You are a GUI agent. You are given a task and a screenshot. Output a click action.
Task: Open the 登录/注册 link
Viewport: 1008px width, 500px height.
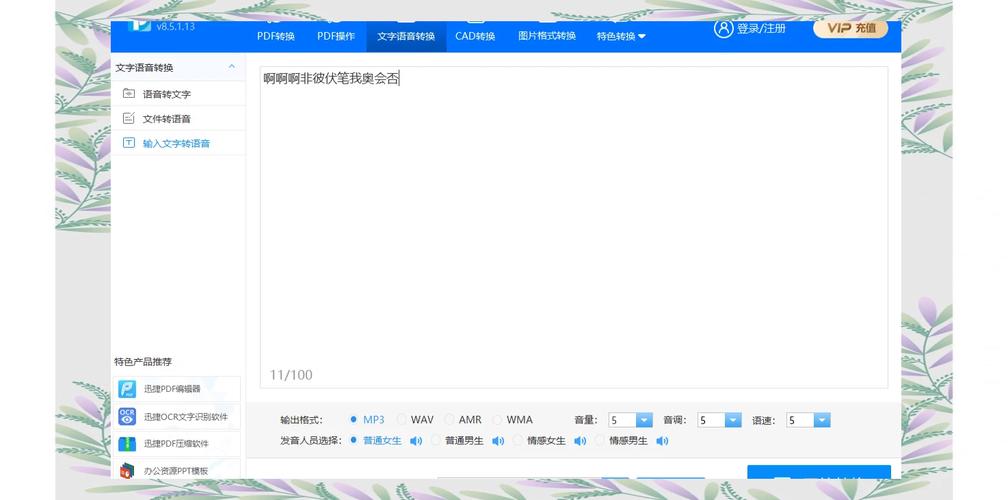tap(761, 29)
